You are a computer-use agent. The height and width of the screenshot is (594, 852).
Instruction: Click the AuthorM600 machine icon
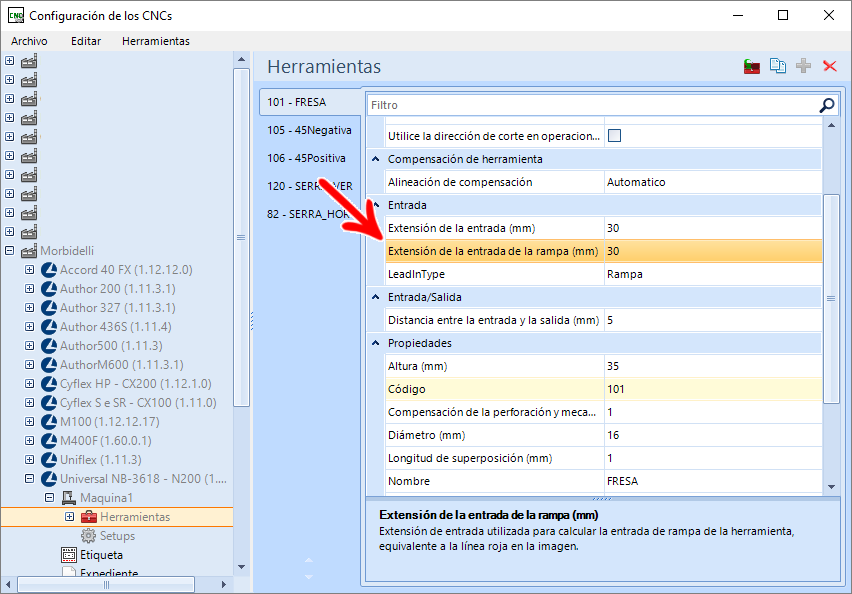(49, 365)
